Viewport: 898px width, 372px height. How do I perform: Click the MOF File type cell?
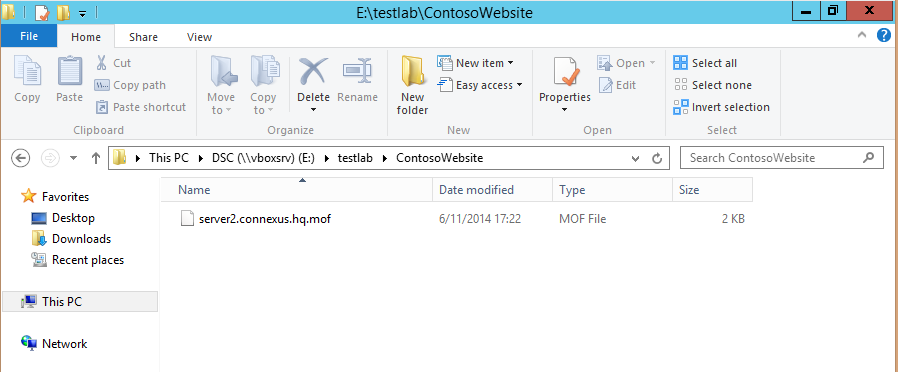pyautogui.click(x=582, y=219)
